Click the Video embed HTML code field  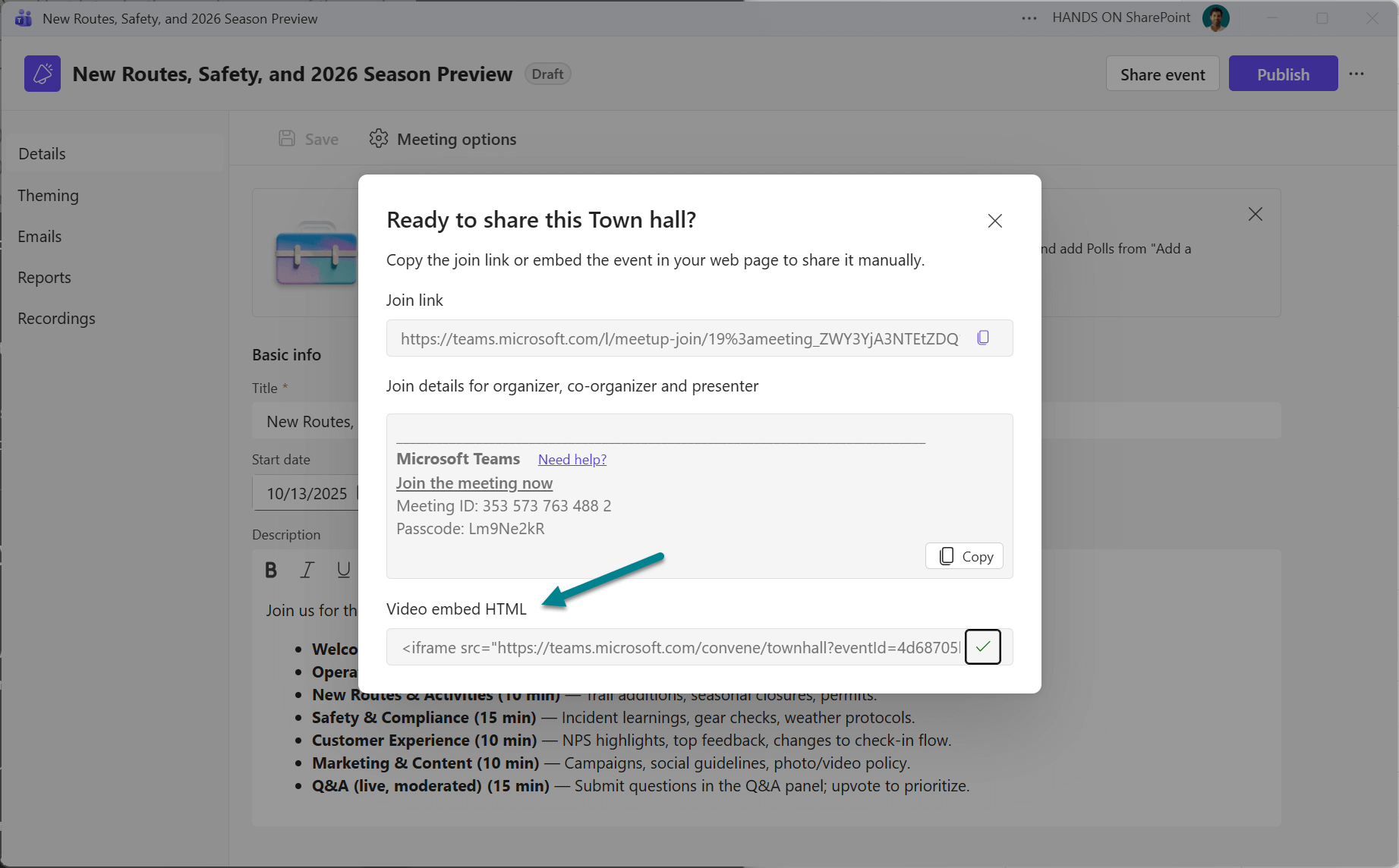(x=679, y=647)
